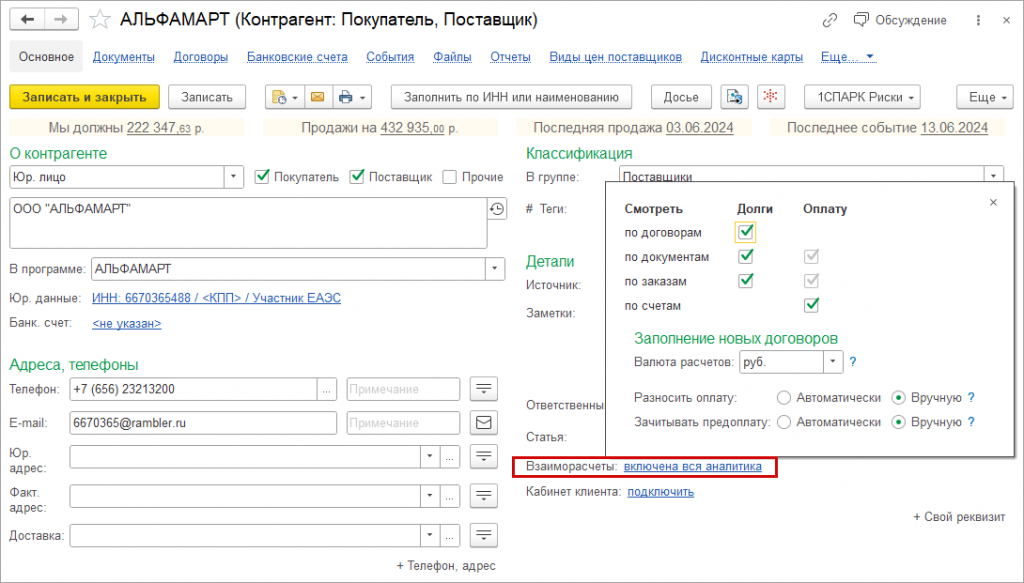Expand the Юр. лицо type dropdown

[x=234, y=177]
